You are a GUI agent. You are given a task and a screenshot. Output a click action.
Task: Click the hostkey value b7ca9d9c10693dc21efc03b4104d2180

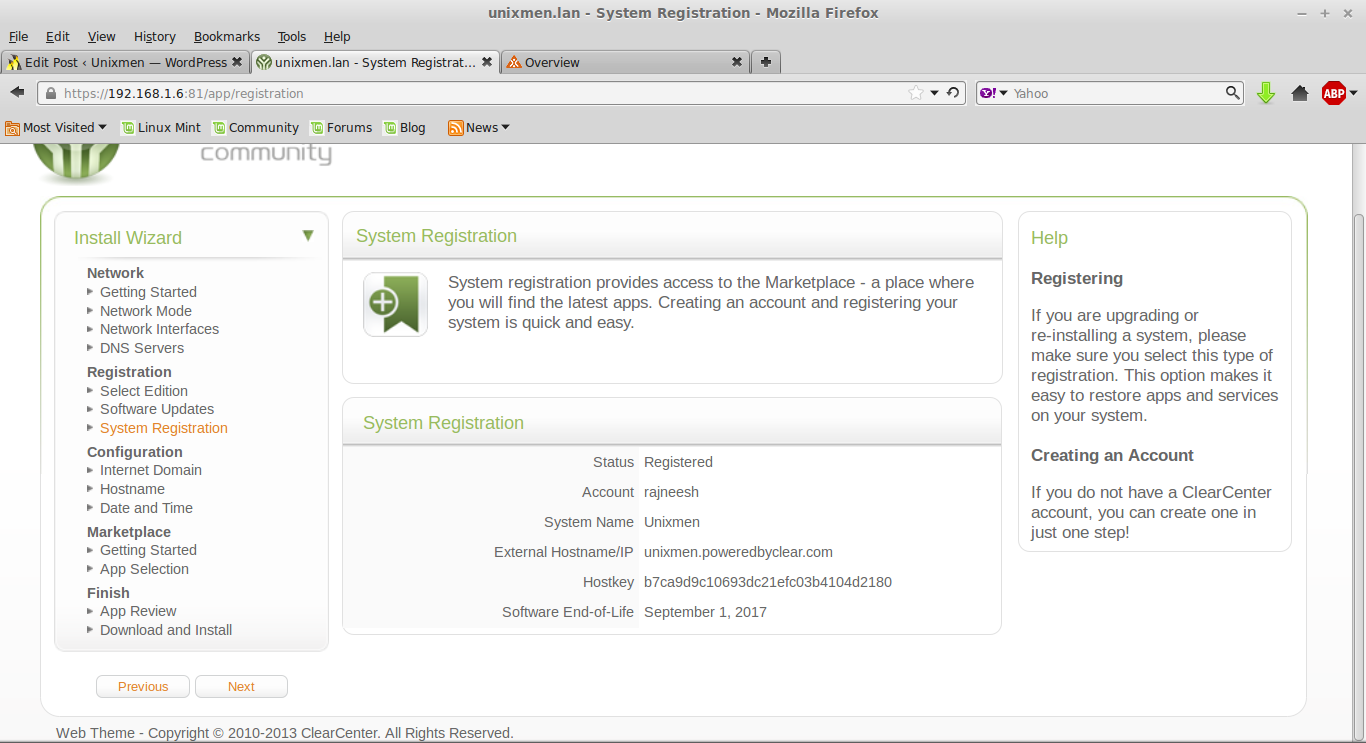[768, 582]
